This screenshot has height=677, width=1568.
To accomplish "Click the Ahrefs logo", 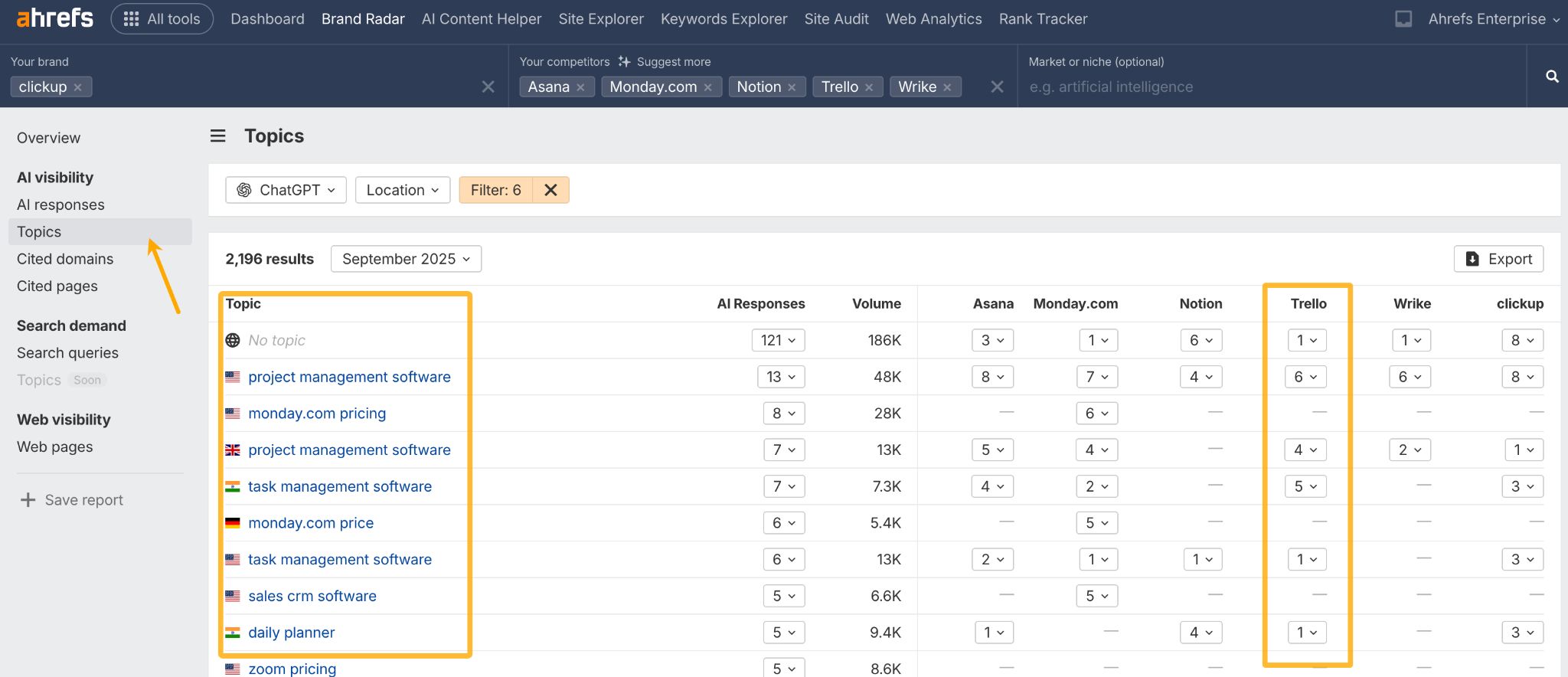I will pyautogui.click(x=54, y=18).
